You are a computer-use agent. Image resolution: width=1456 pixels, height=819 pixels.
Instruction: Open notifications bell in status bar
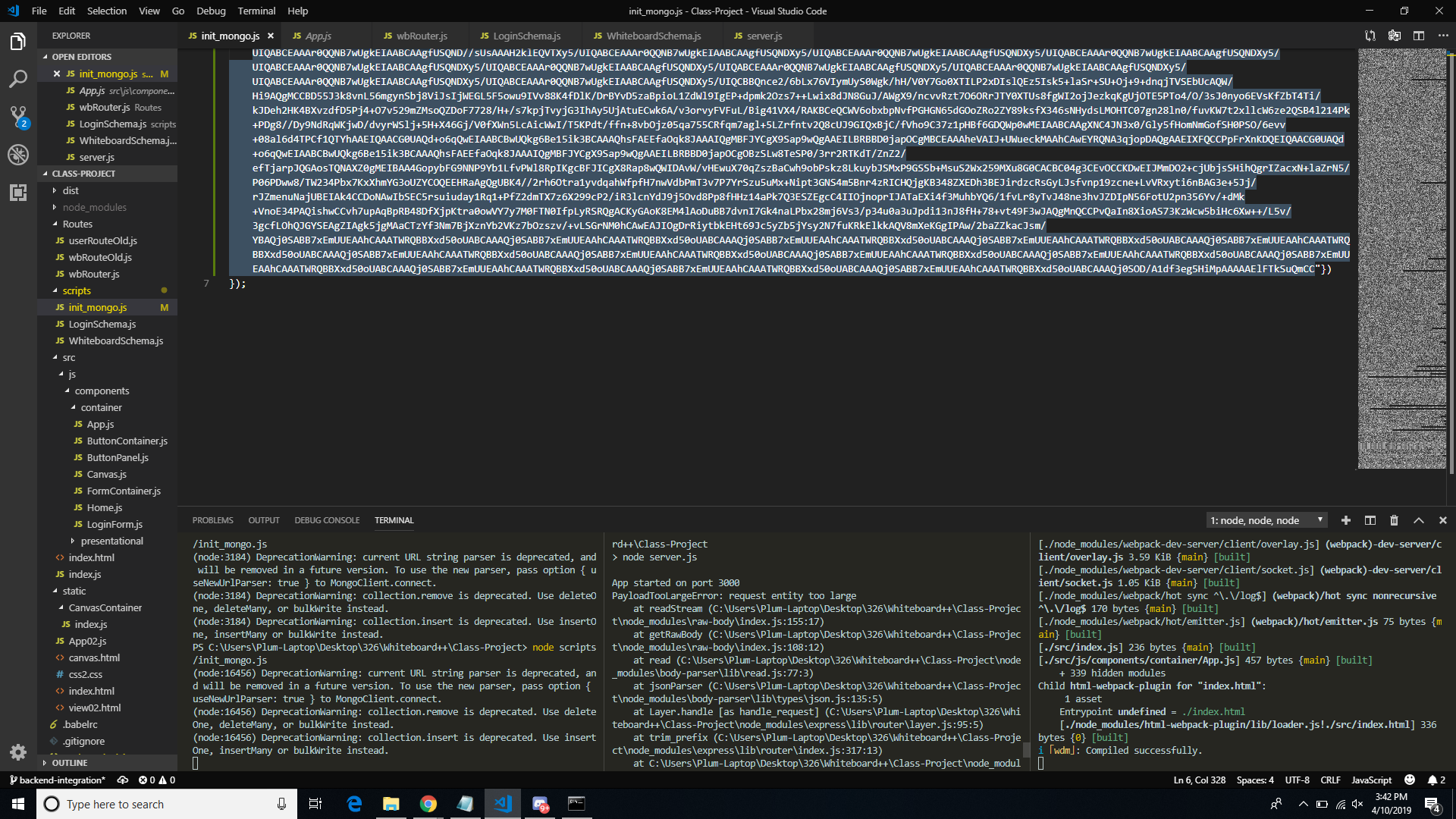pyautogui.click(x=1432, y=780)
